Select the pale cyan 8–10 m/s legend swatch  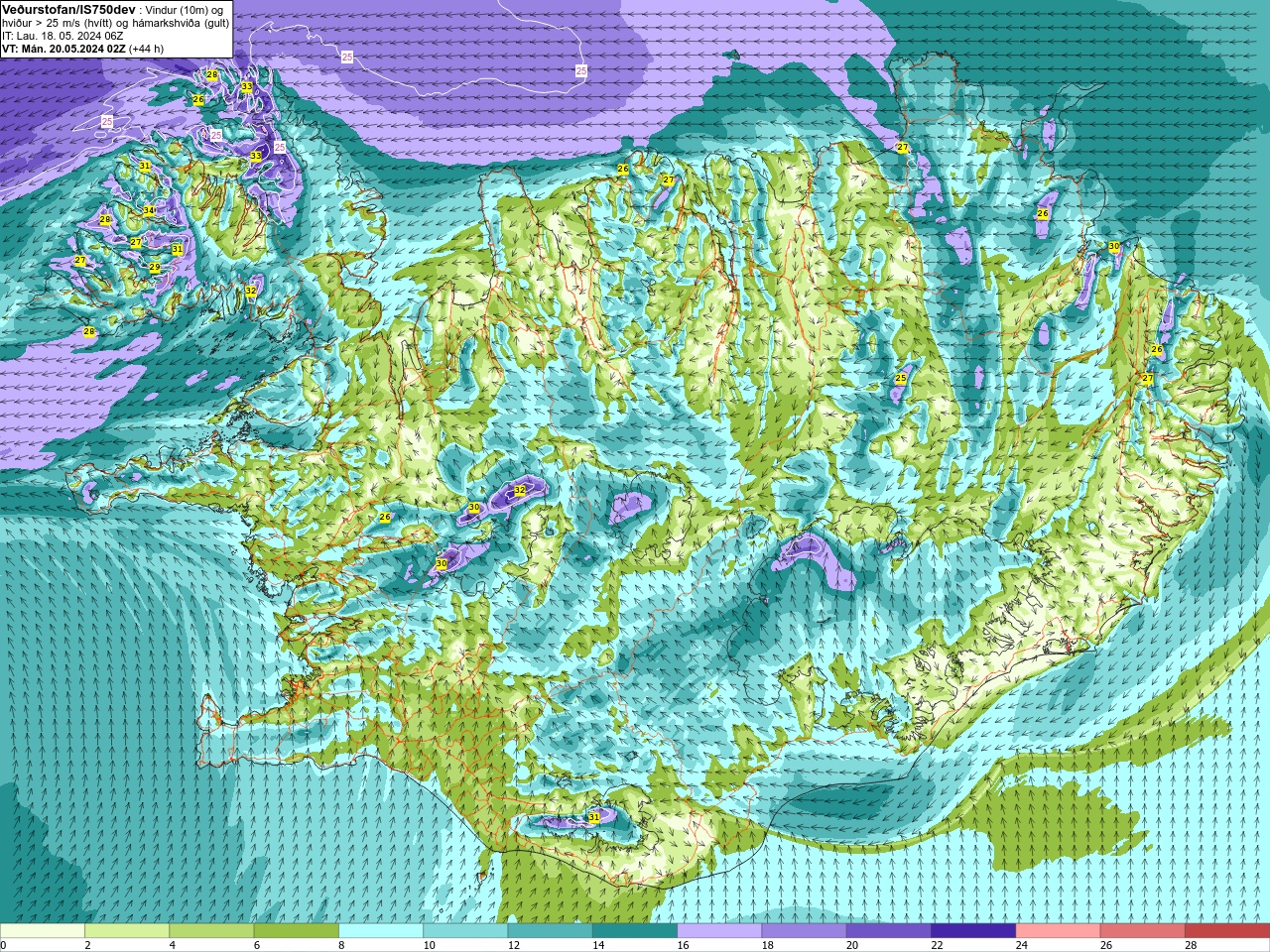coord(381,930)
